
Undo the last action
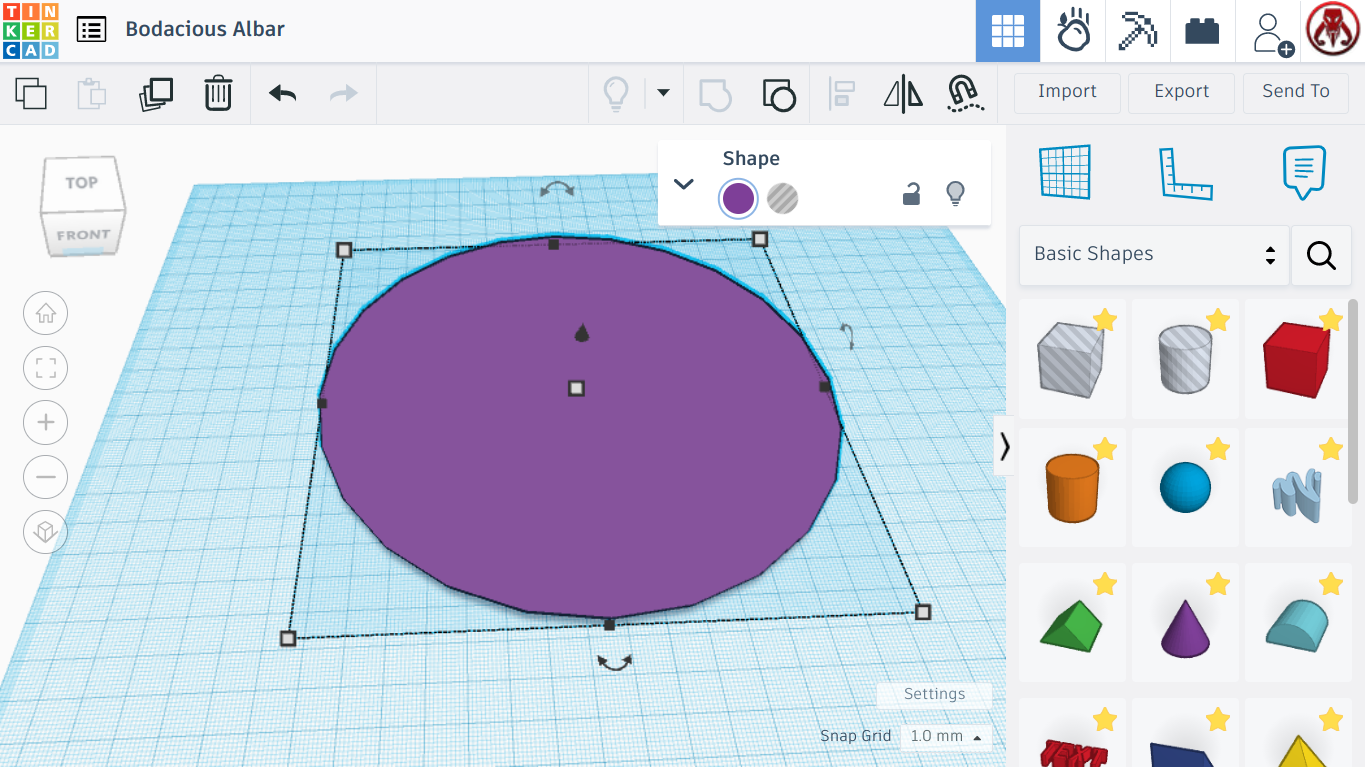click(x=283, y=94)
